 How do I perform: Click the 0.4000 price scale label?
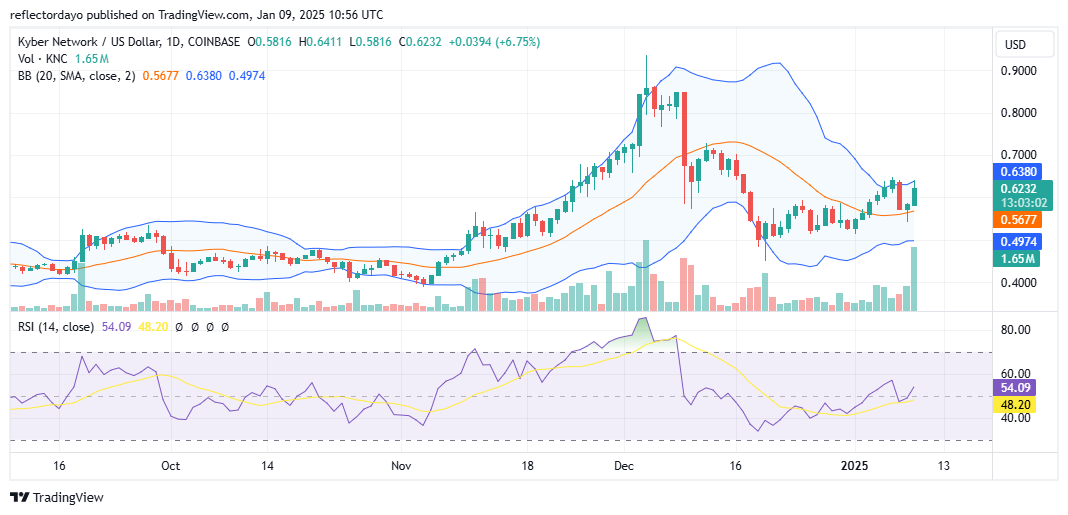point(1020,283)
